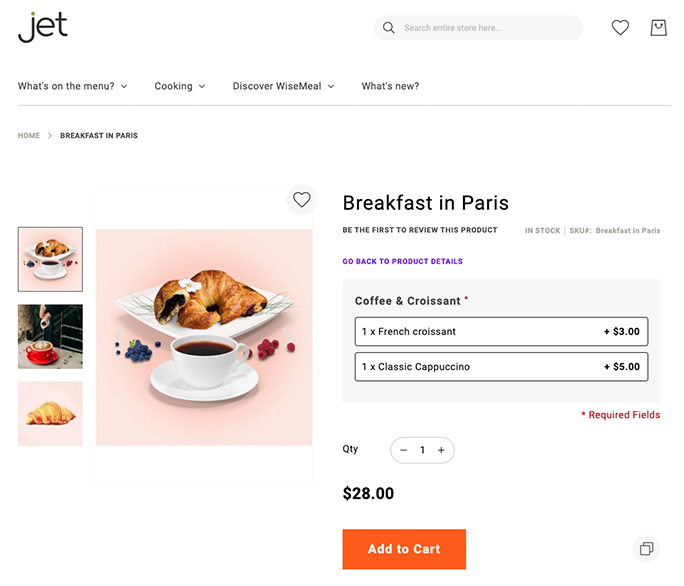
Task: Open the shopping cart bag icon
Action: [658, 28]
